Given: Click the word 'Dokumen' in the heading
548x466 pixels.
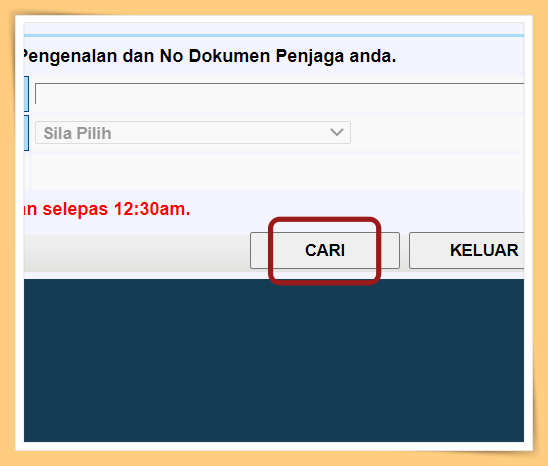Looking at the screenshot, I should tap(230, 56).
